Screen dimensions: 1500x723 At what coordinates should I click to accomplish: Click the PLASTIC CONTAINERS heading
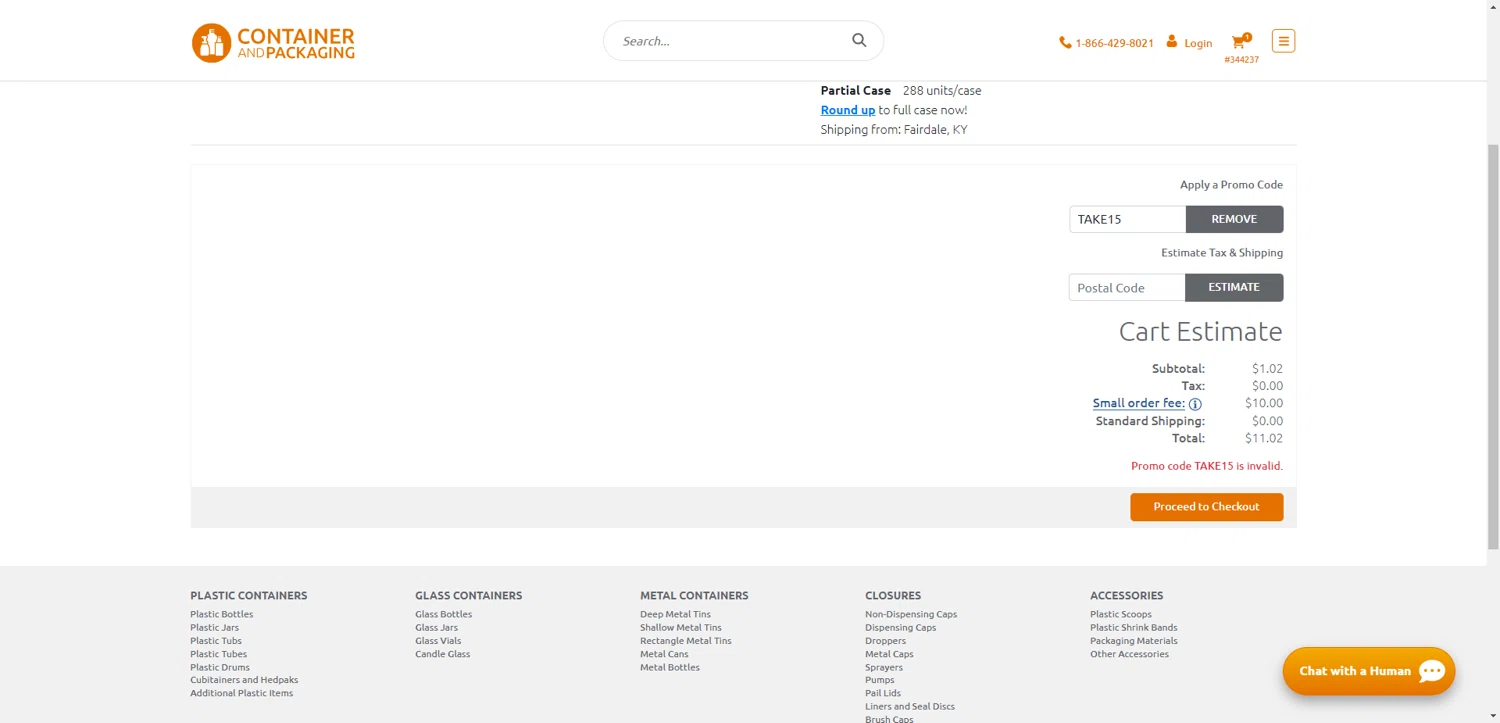pyautogui.click(x=249, y=595)
